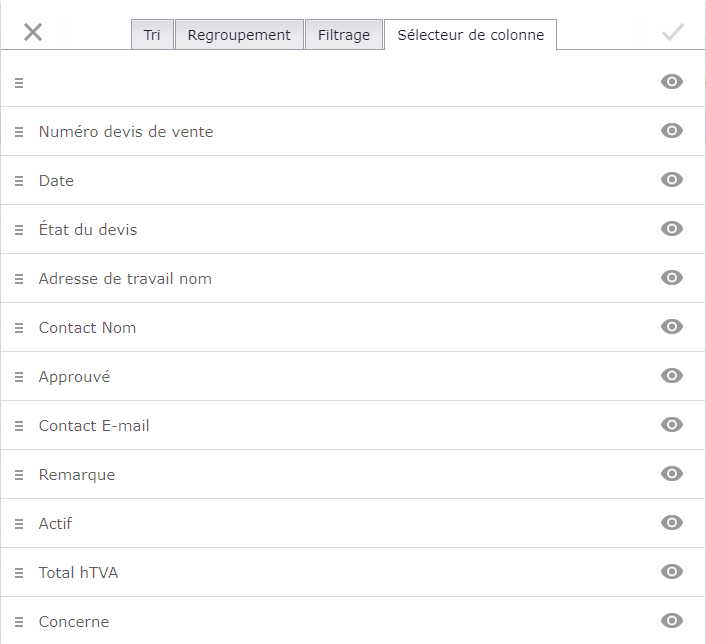Click the drag handle beside Concerne
The image size is (706, 644).
click(x=19, y=622)
